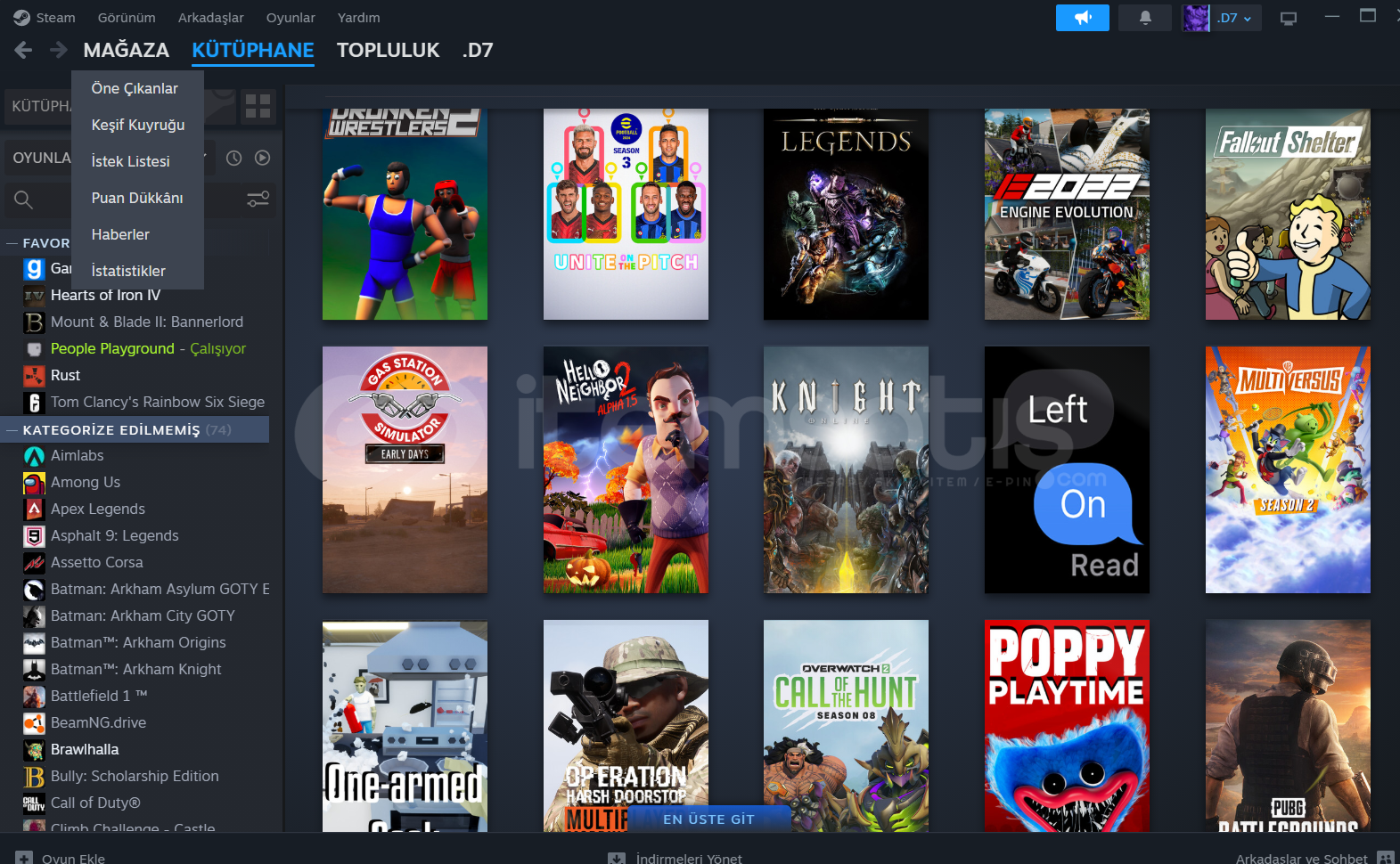Screen dimensions: 1400x864
Task: Click the BeamNG.drive game icon
Action: pyautogui.click(x=34, y=722)
